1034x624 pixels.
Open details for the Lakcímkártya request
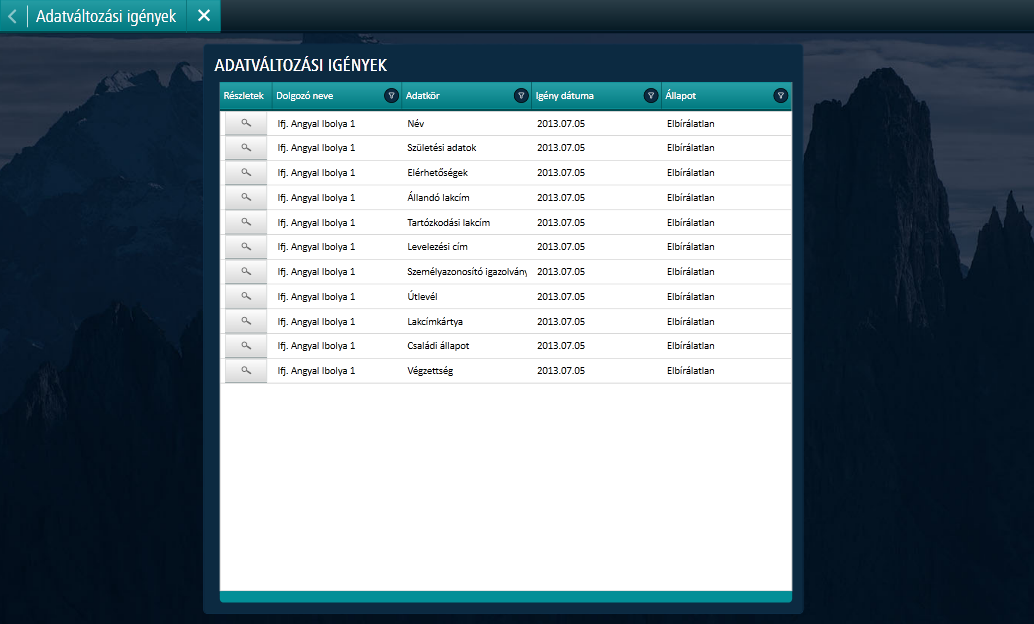point(246,321)
